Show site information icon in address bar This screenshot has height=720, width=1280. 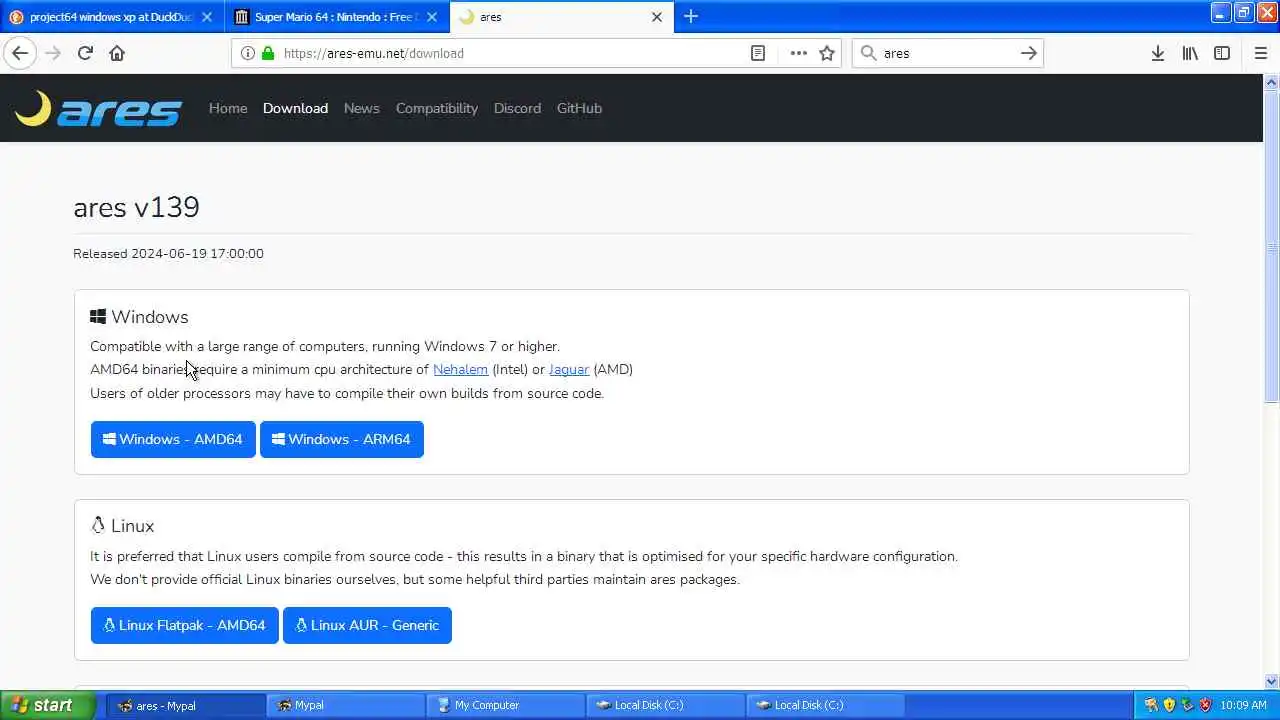pos(247,53)
